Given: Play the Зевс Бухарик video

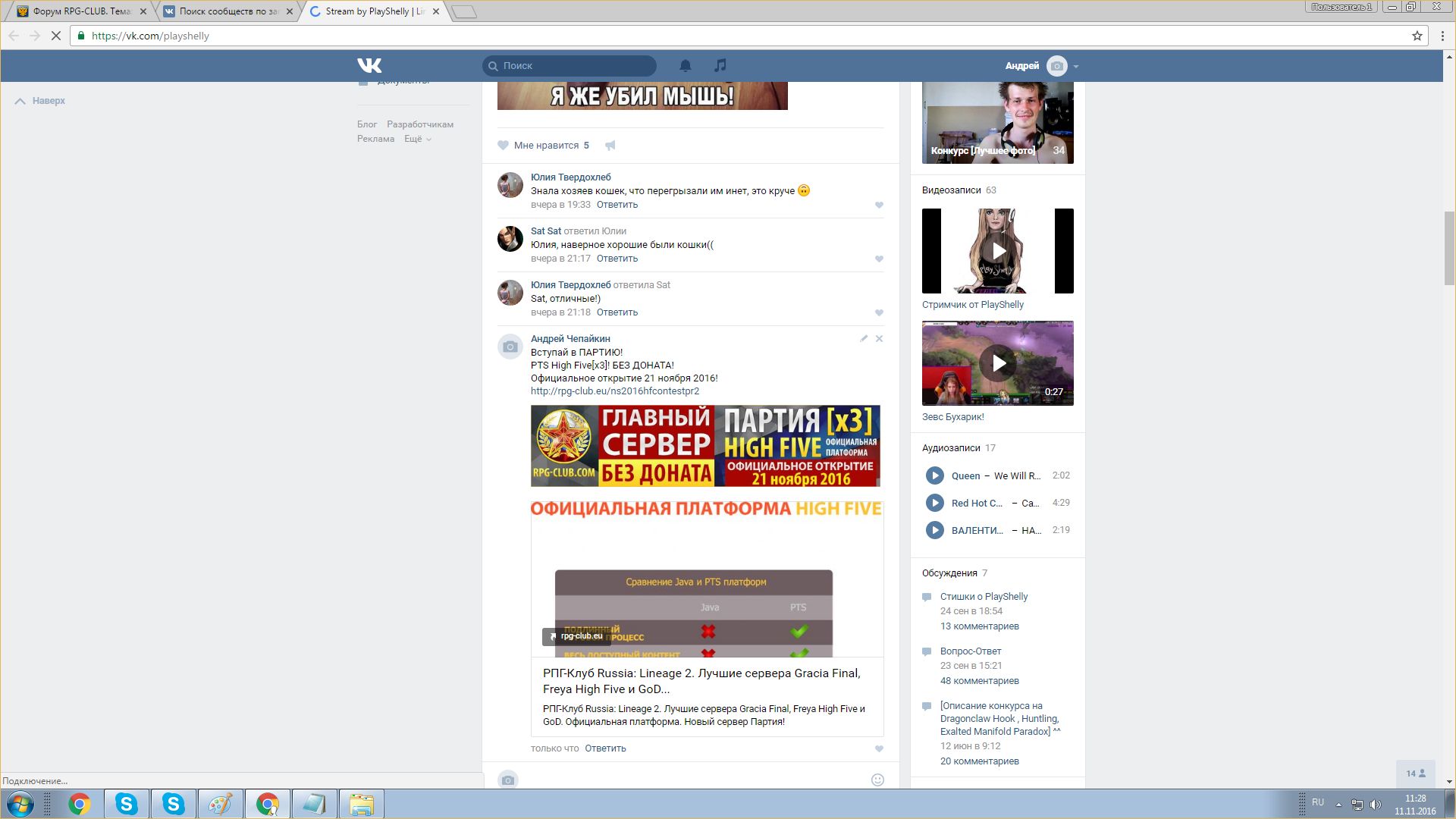Looking at the screenshot, I should pyautogui.click(x=998, y=363).
